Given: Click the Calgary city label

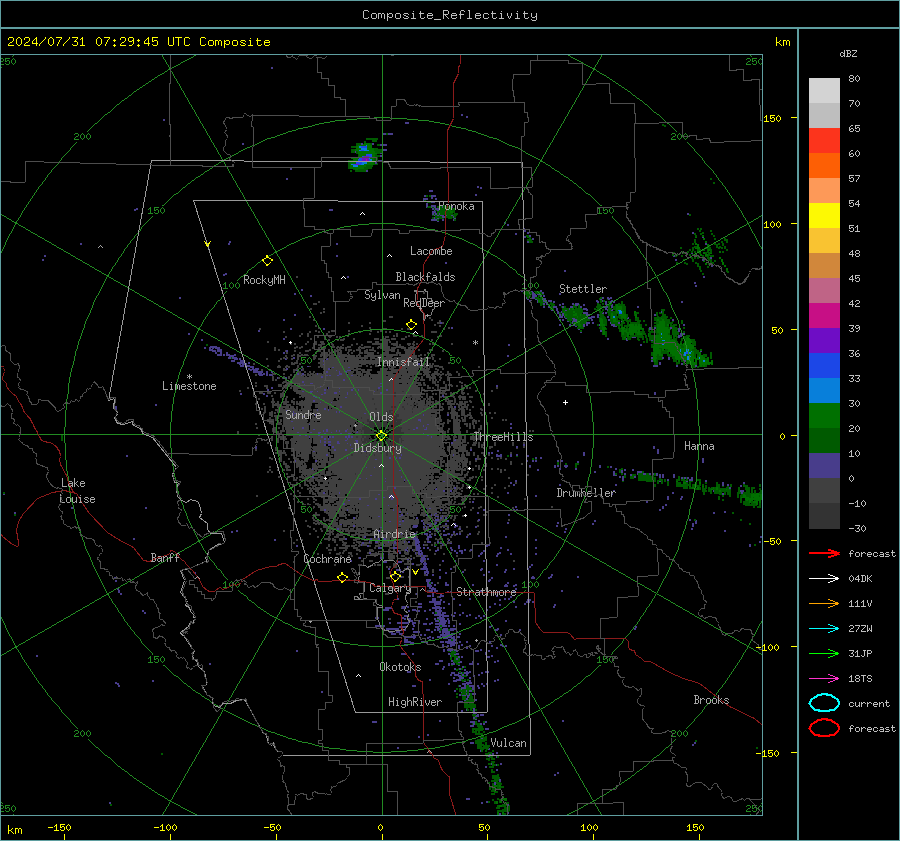Looking at the screenshot, I should click(390, 588).
